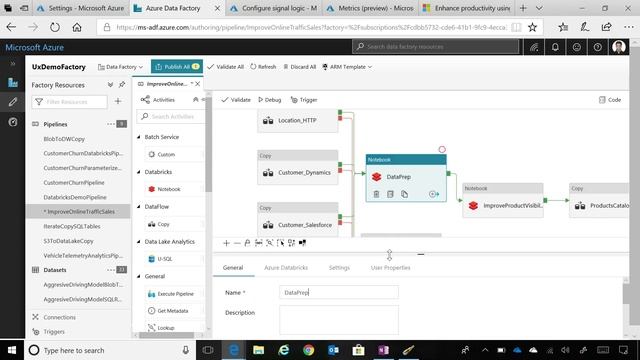The width and height of the screenshot is (640, 360).
Task: Select the Get Metadata activity
Action: pos(174,311)
